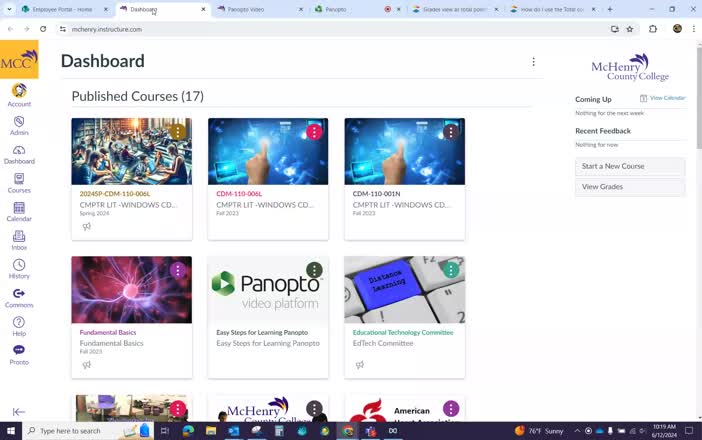
Task: Open announcements for Fundamental Basics course
Action: point(87,365)
